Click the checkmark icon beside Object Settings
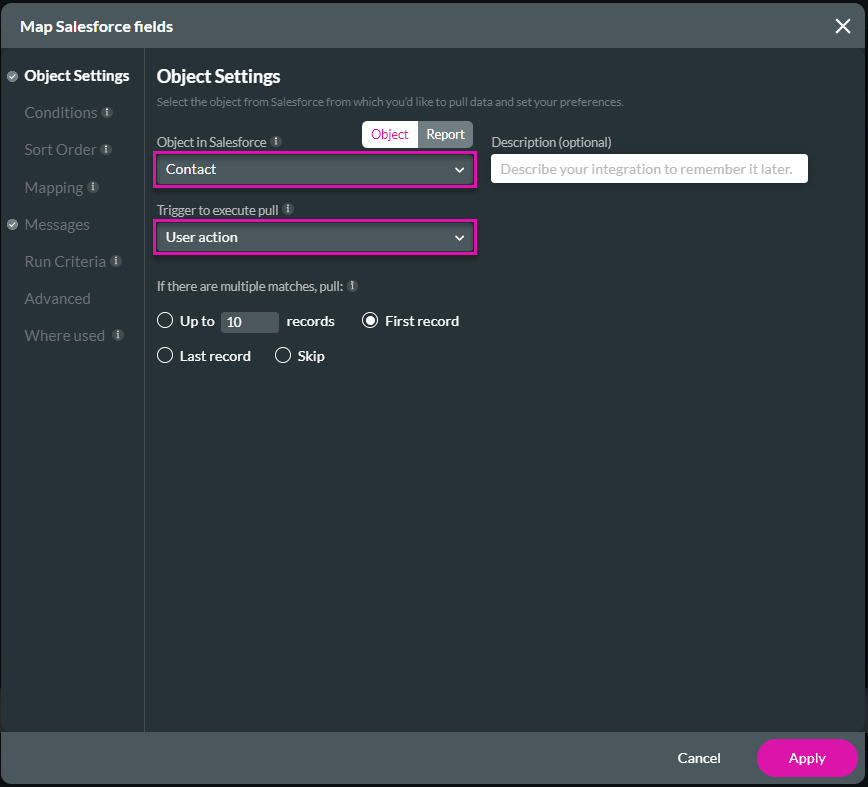The image size is (868, 787). [x=12, y=76]
